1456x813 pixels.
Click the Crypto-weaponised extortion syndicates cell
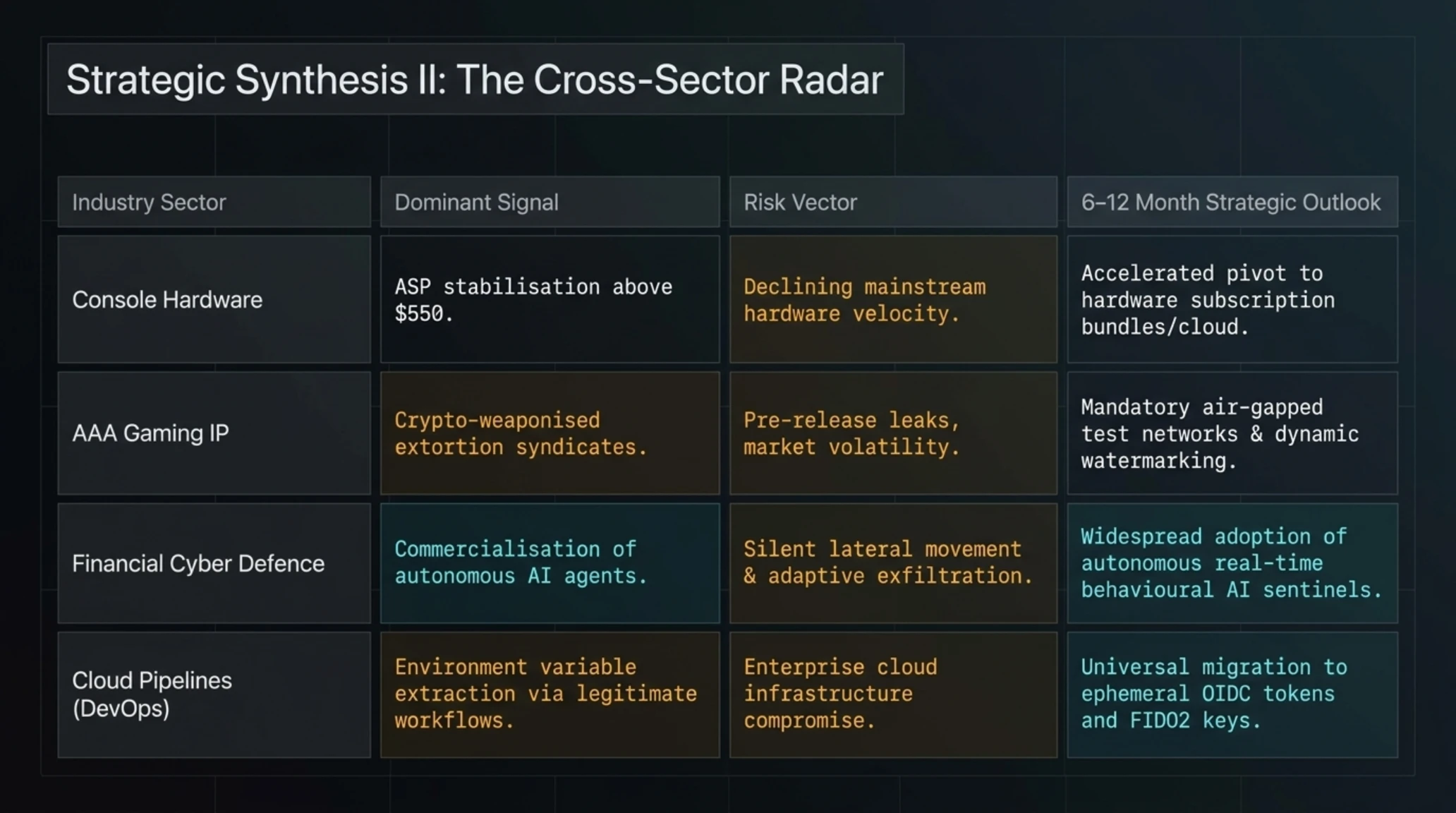[x=550, y=433]
